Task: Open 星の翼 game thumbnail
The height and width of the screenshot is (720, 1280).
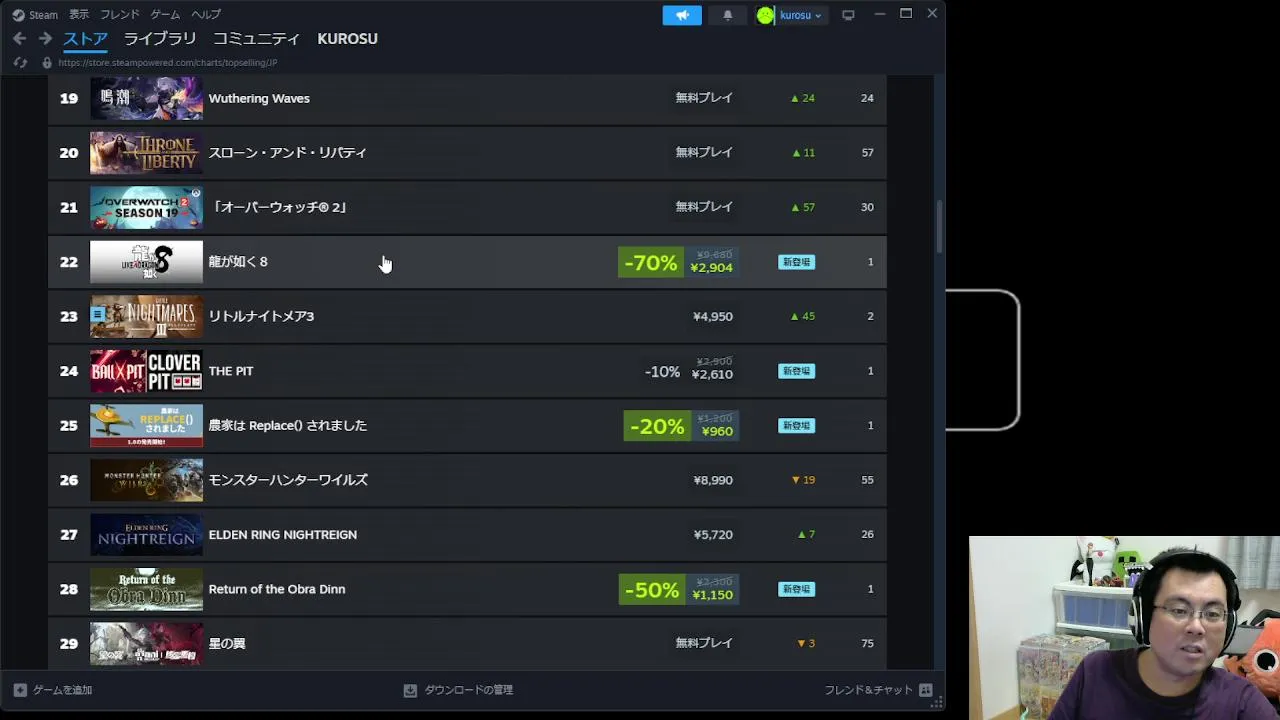Action: point(146,644)
